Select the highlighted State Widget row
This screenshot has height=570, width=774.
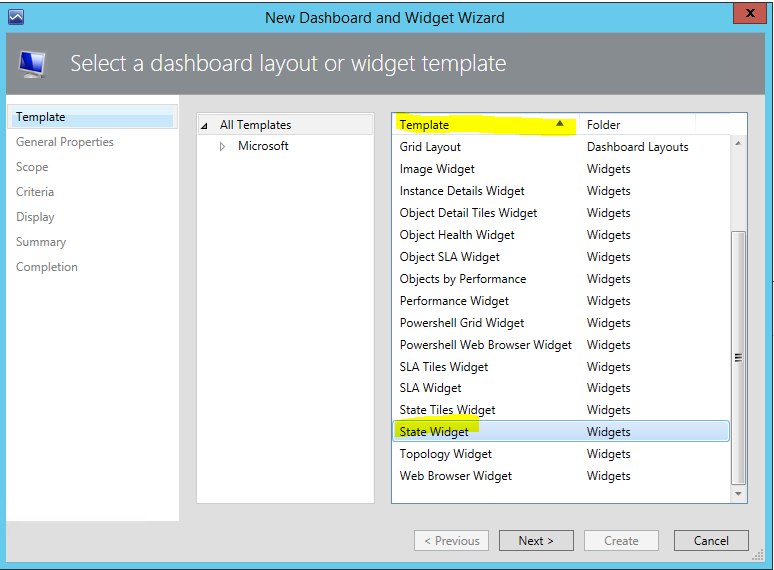click(561, 431)
